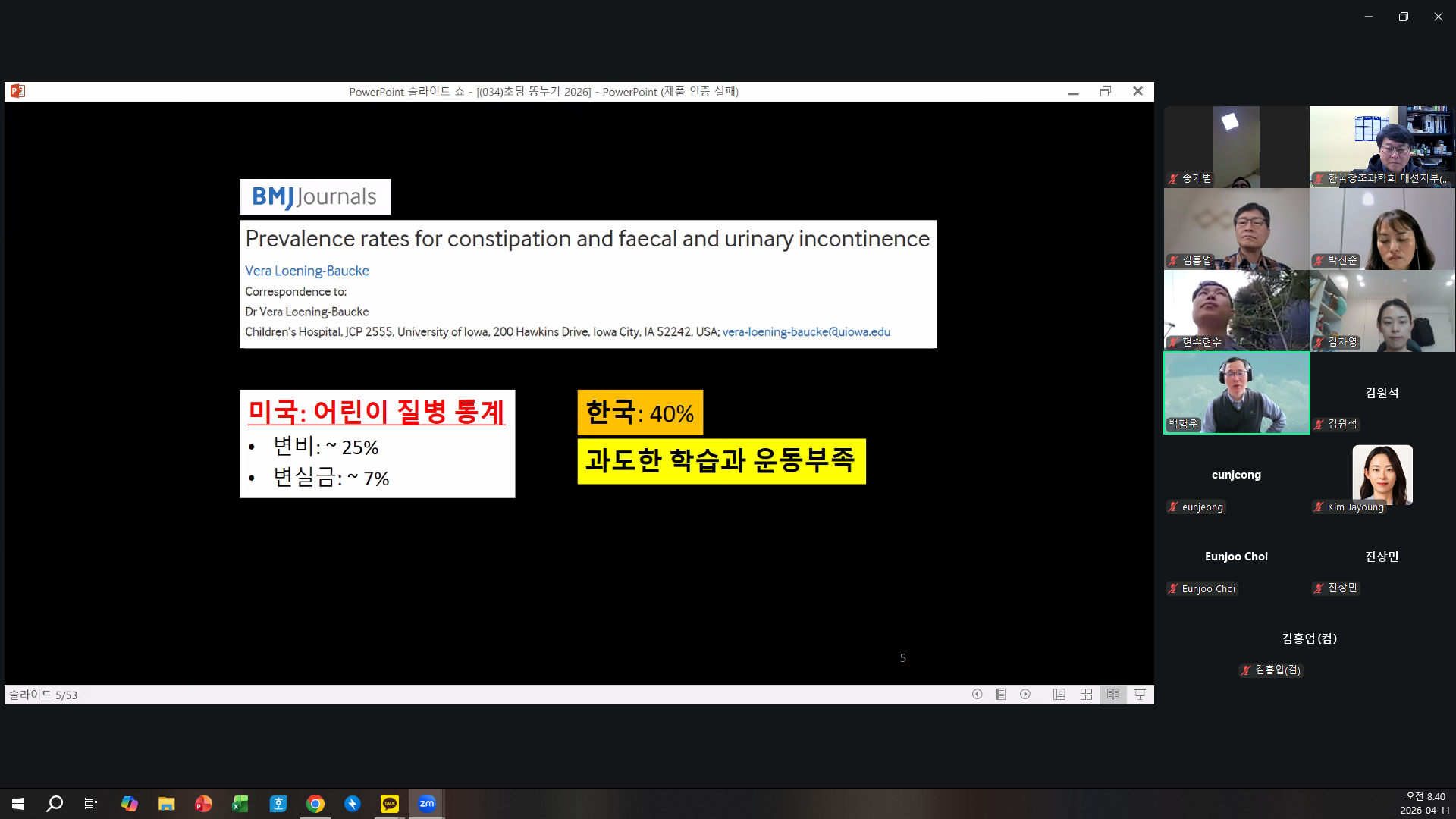Open the slide show menu icon in the status bar
Image resolution: width=1456 pixels, height=819 pixels.
click(x=1001, y=694)
